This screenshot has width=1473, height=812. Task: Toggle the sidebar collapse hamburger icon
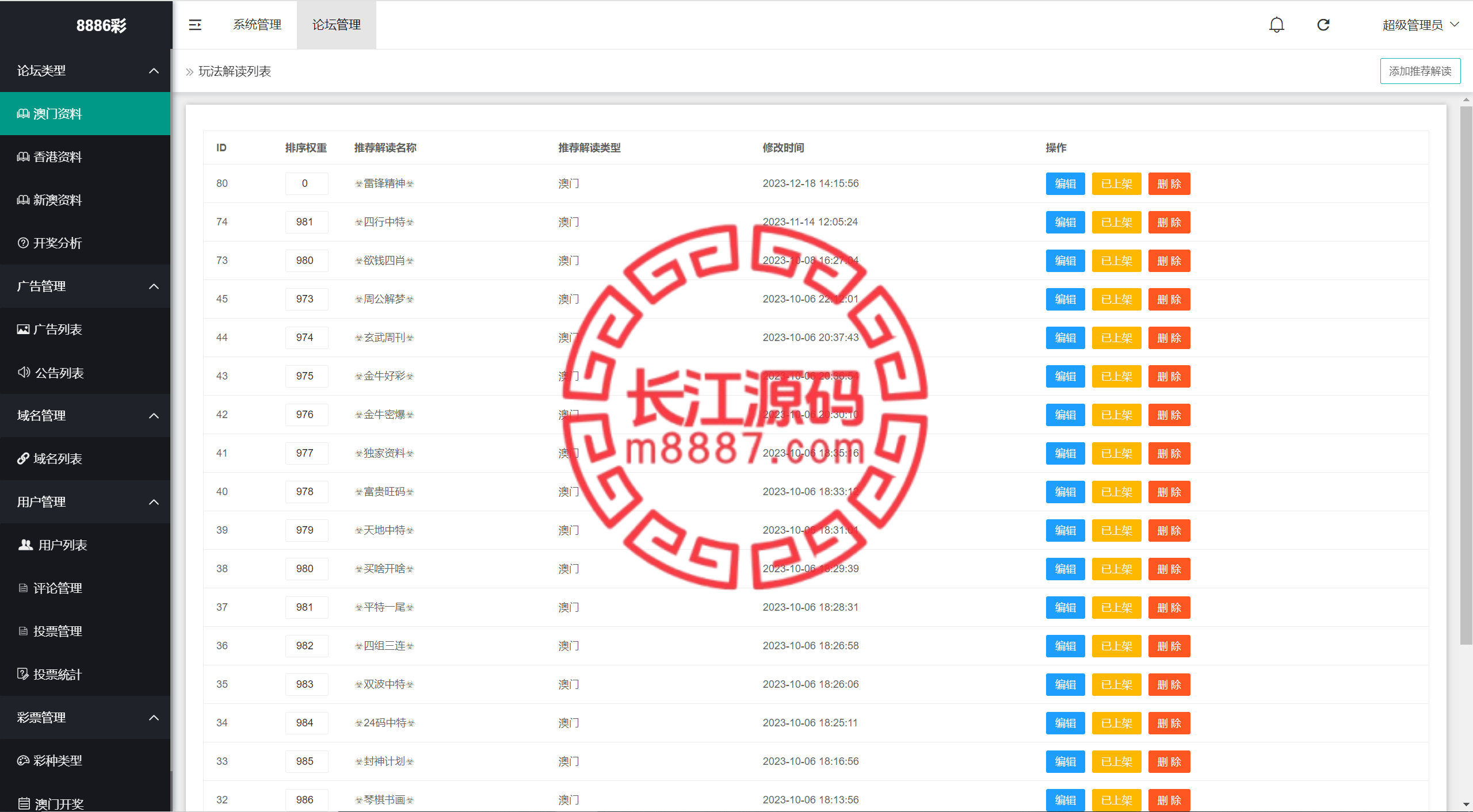coord(195,25)
